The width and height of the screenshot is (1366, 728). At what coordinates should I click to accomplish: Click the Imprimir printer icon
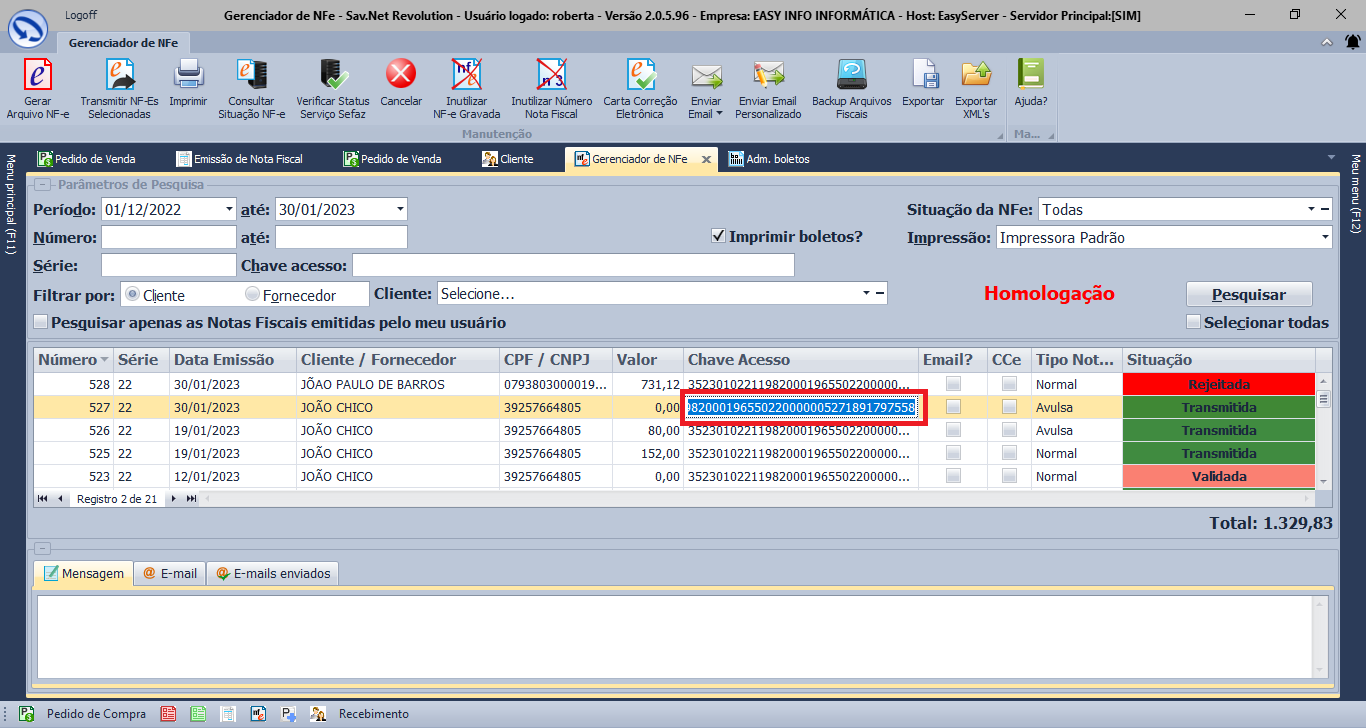(x=188, y=75)
